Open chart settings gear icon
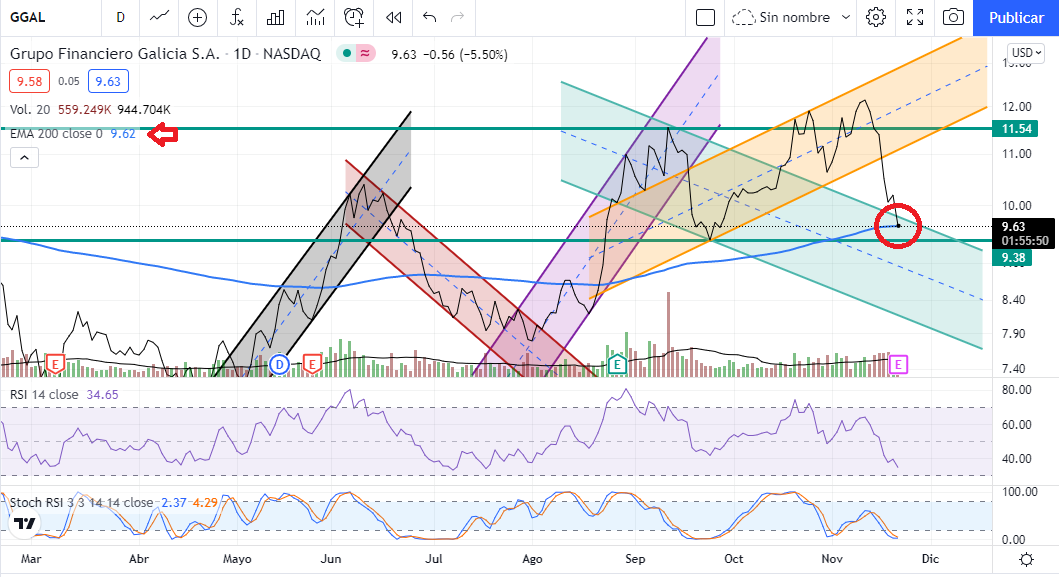1059x577 pixels. click(x=876, y=17)
